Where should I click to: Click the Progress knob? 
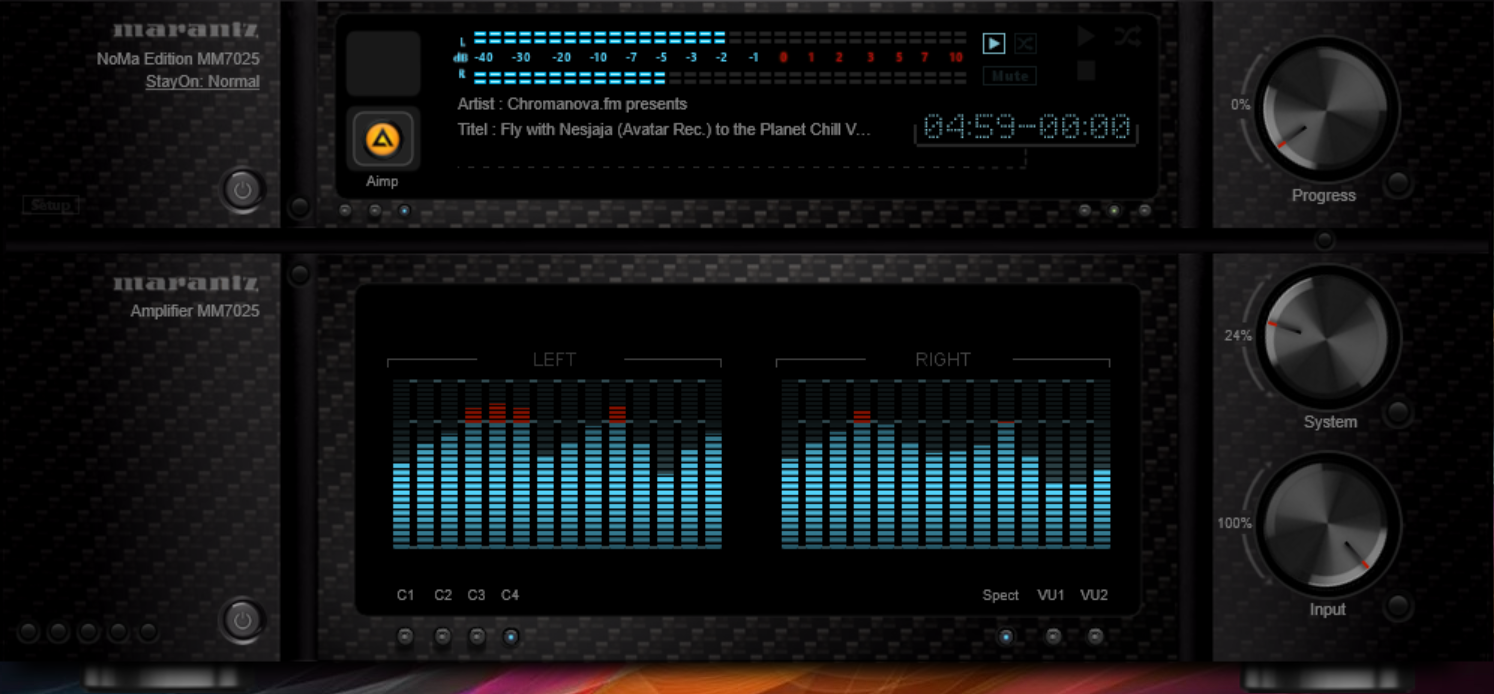point(1325,107)
